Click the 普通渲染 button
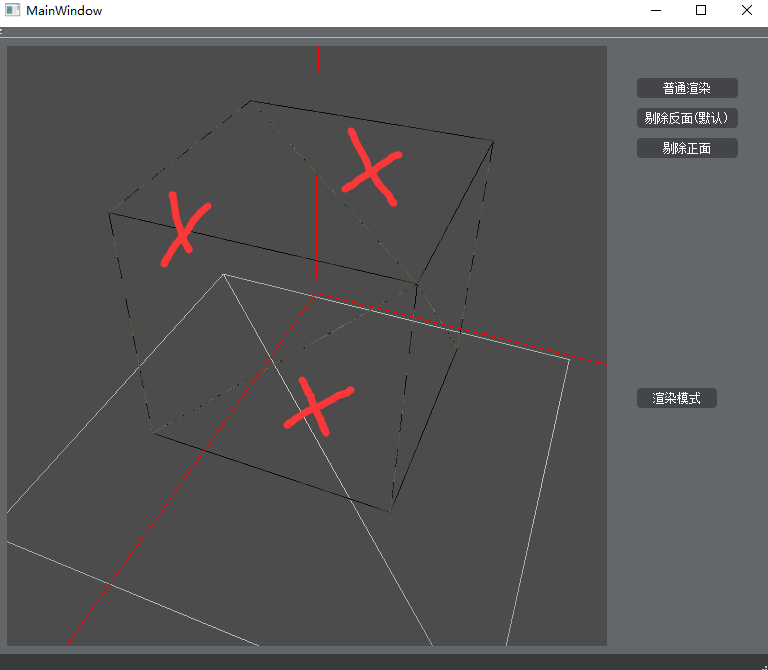The image size is (768, 670). click(x=687, y=88)
